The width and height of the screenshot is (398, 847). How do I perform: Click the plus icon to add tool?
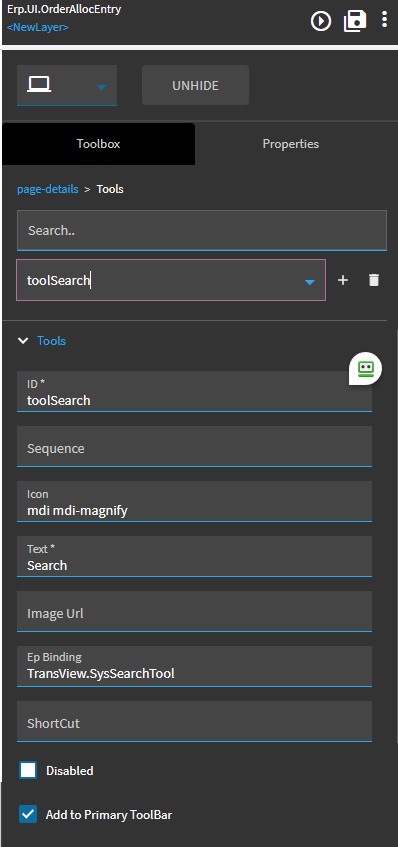pyautogui.click(x=342, y=280)
